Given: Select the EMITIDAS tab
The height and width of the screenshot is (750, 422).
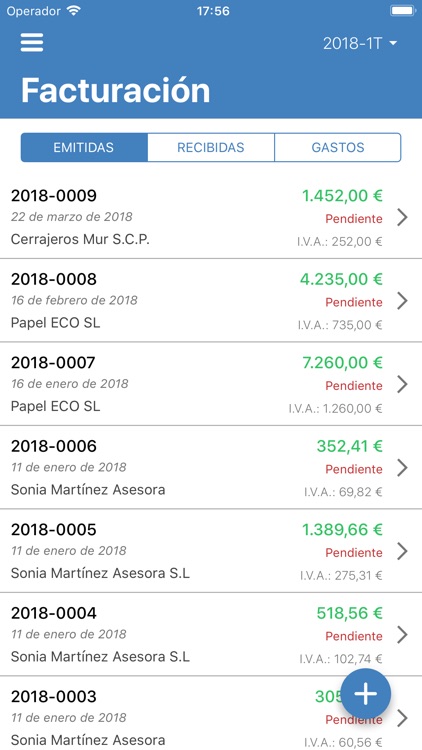Looking at the screenshot, I should tap(84, 147).
